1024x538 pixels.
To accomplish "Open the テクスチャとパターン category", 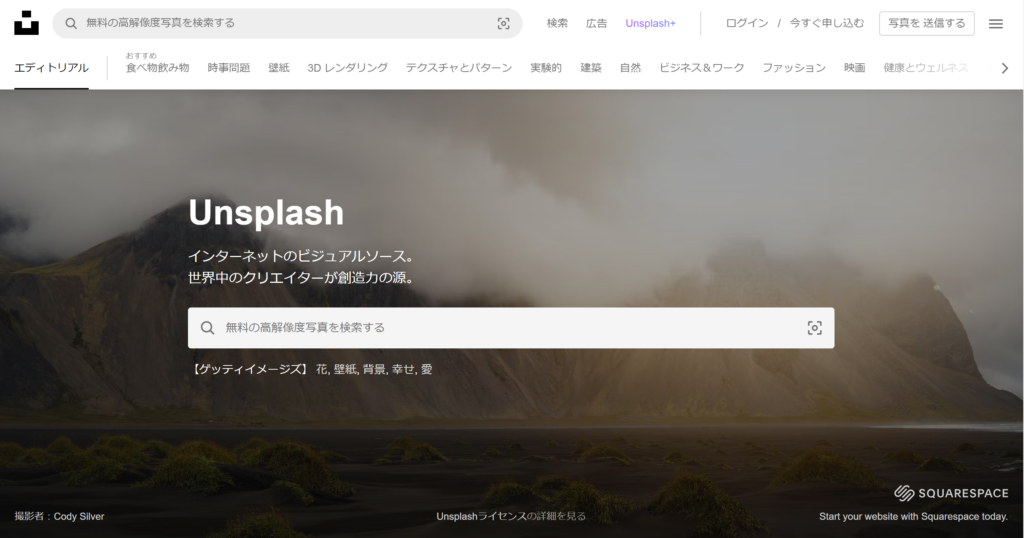I will [x=458, y=68].
